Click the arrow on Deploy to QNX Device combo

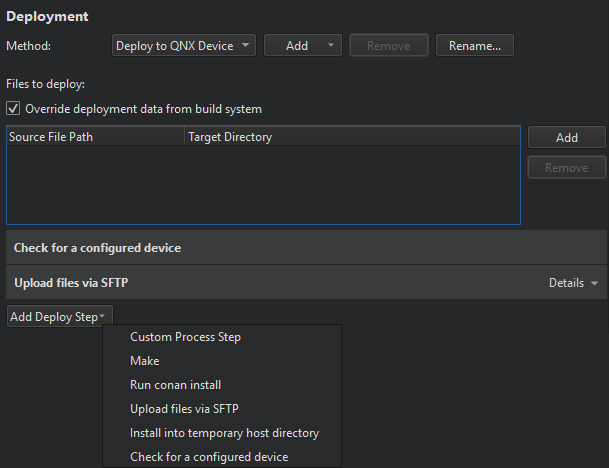click(x=245, y=46)
